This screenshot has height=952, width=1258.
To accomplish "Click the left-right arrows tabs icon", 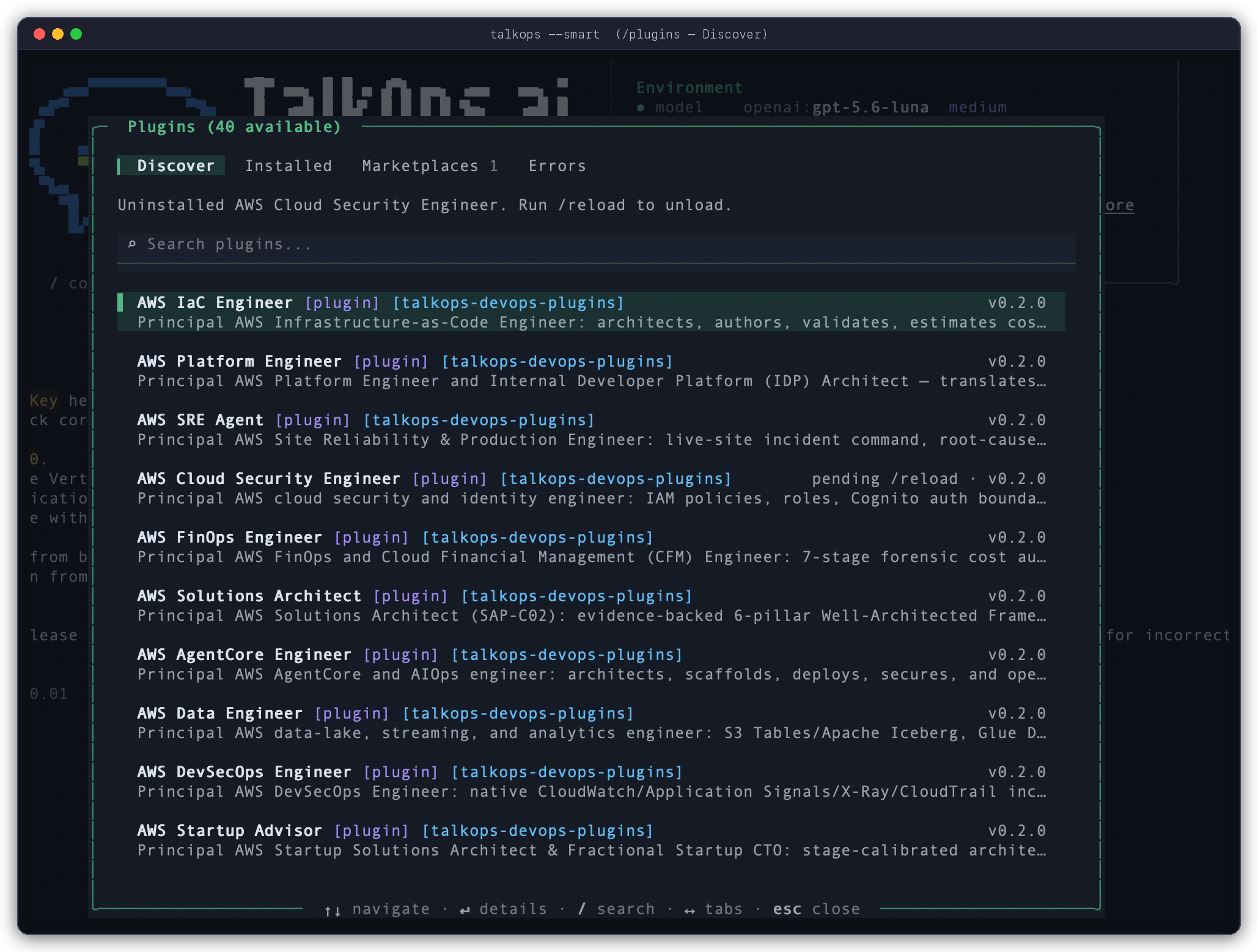I will [x=690, y=910].
